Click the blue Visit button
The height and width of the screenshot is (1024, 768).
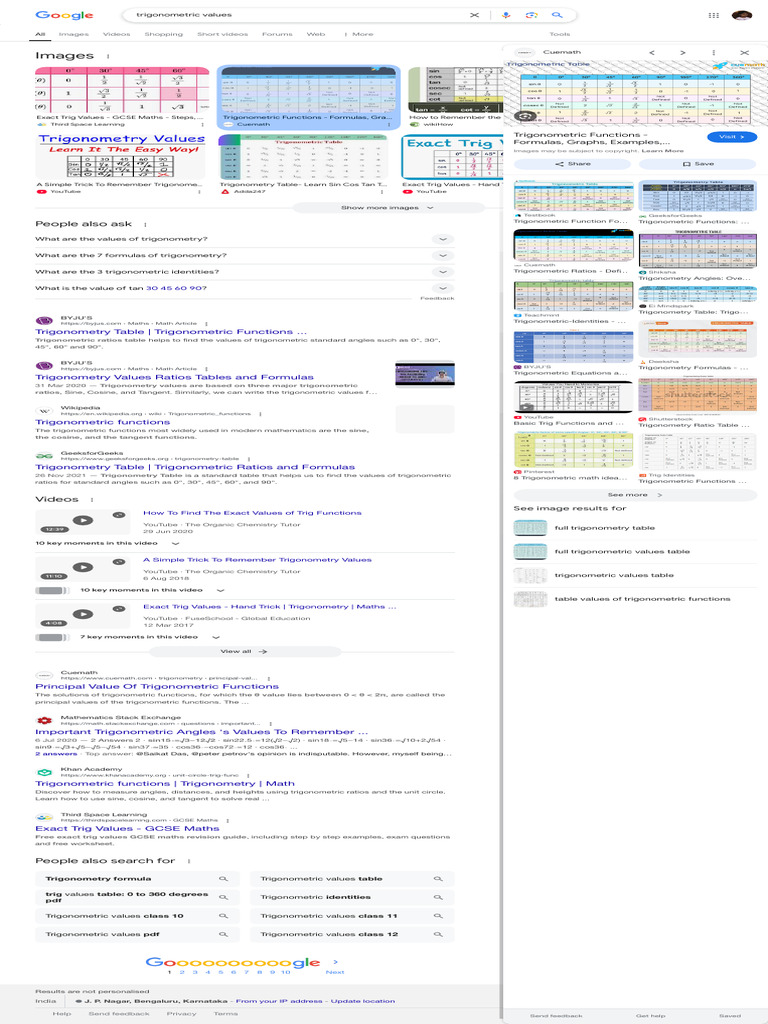click(x=732, y=137)
